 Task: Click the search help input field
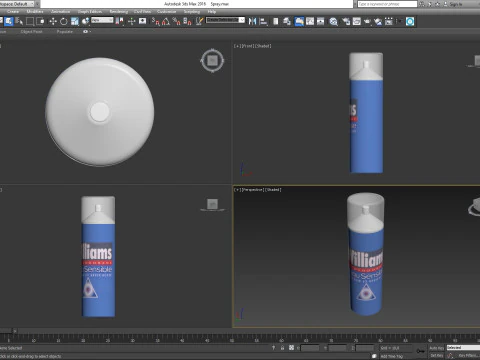387,4
